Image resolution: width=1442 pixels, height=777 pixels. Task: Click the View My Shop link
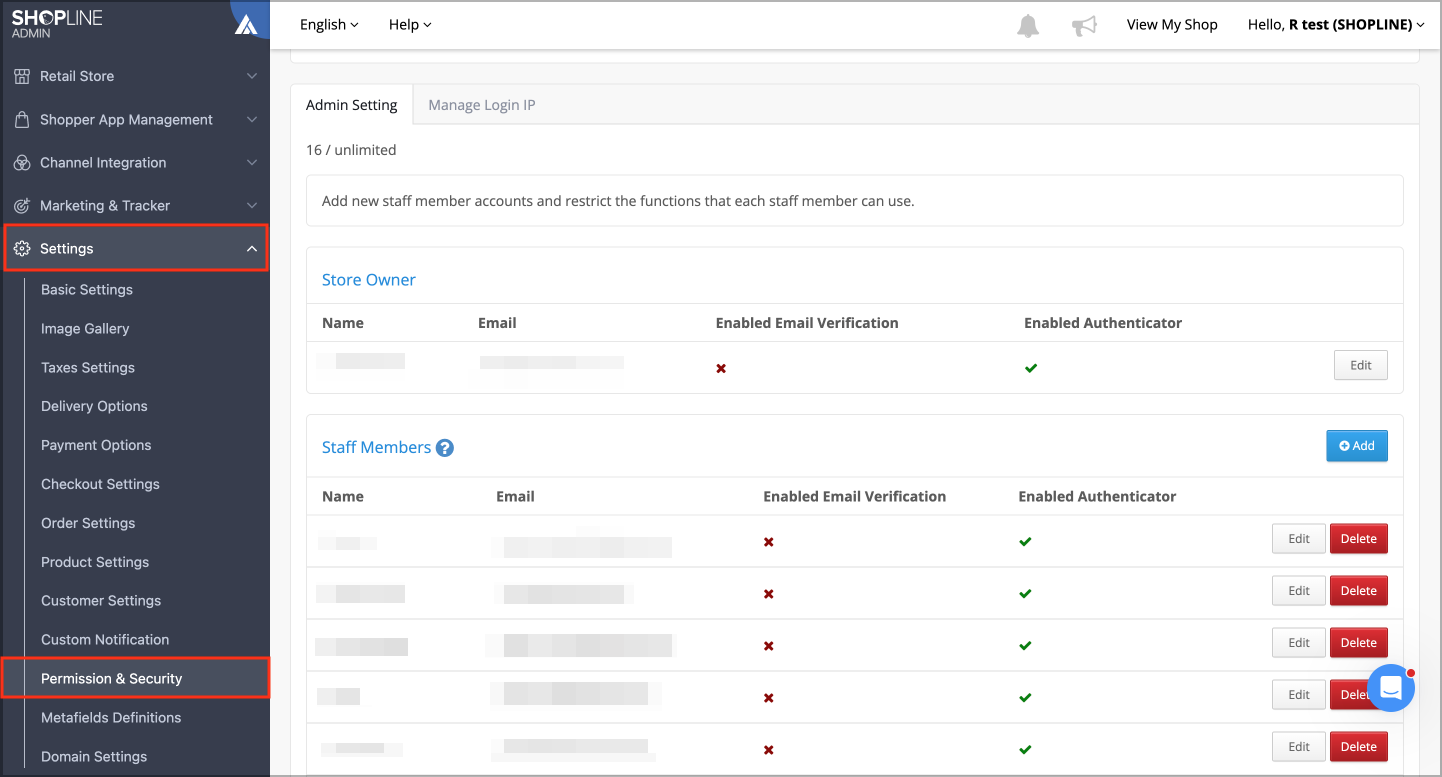(x=1172, y=24)
